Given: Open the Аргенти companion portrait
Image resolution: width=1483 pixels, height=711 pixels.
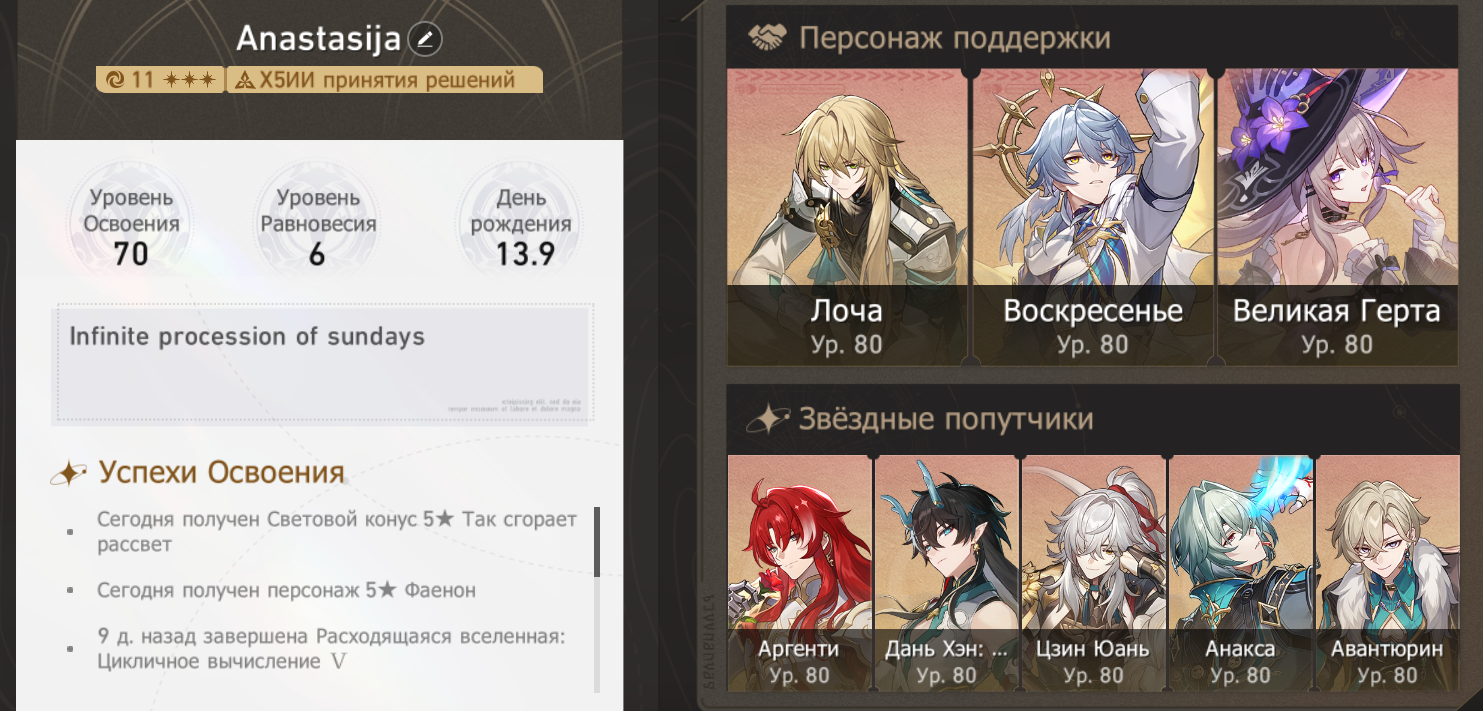Looking at the screenshot, I should tap(799, 573).
